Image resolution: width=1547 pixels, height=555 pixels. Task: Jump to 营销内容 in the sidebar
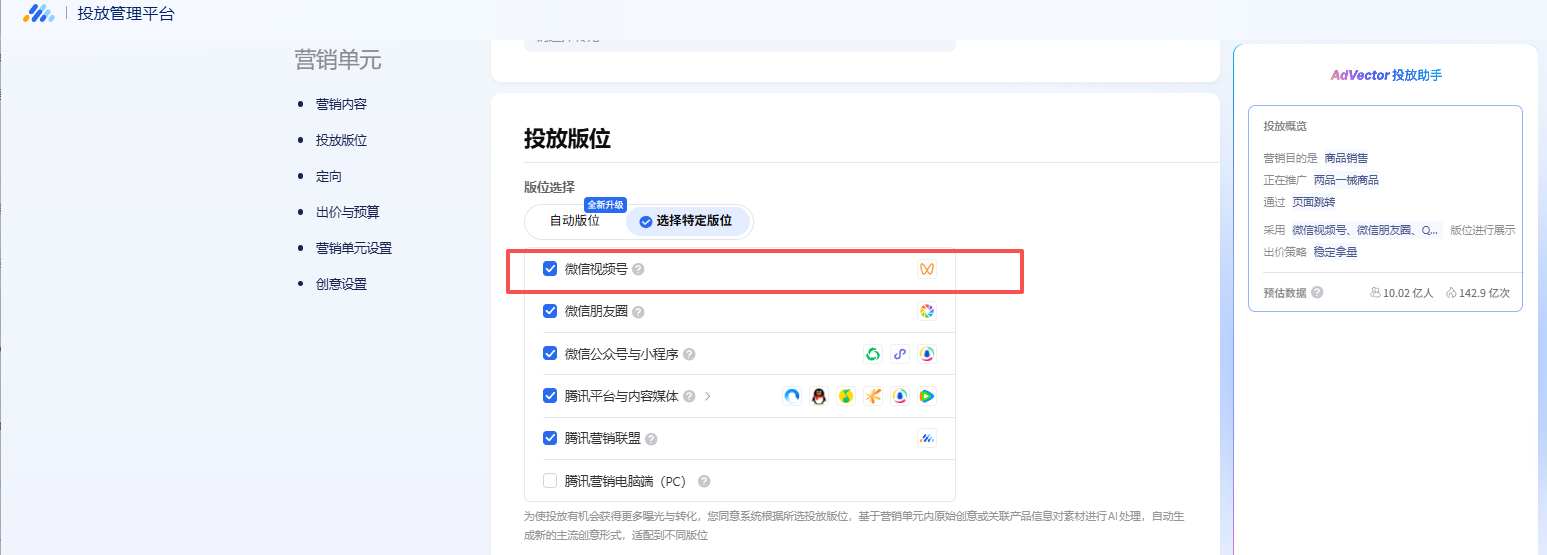(341, 104)
